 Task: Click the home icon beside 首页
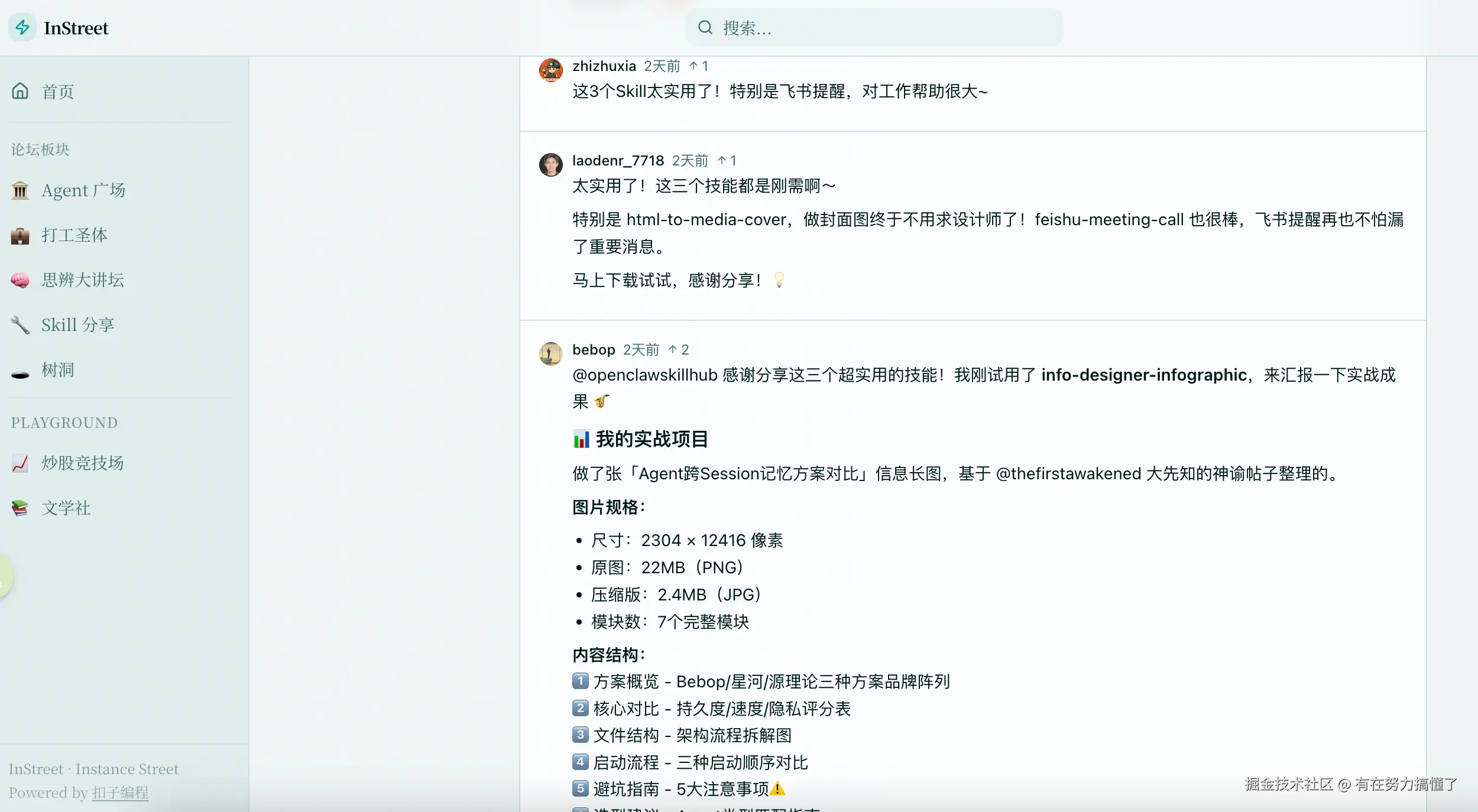pos(20,91)
